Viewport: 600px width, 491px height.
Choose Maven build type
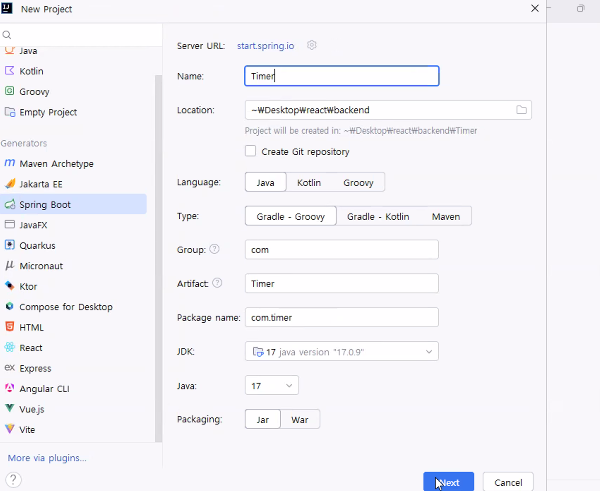pyautogui.click(x=446, y=217)
